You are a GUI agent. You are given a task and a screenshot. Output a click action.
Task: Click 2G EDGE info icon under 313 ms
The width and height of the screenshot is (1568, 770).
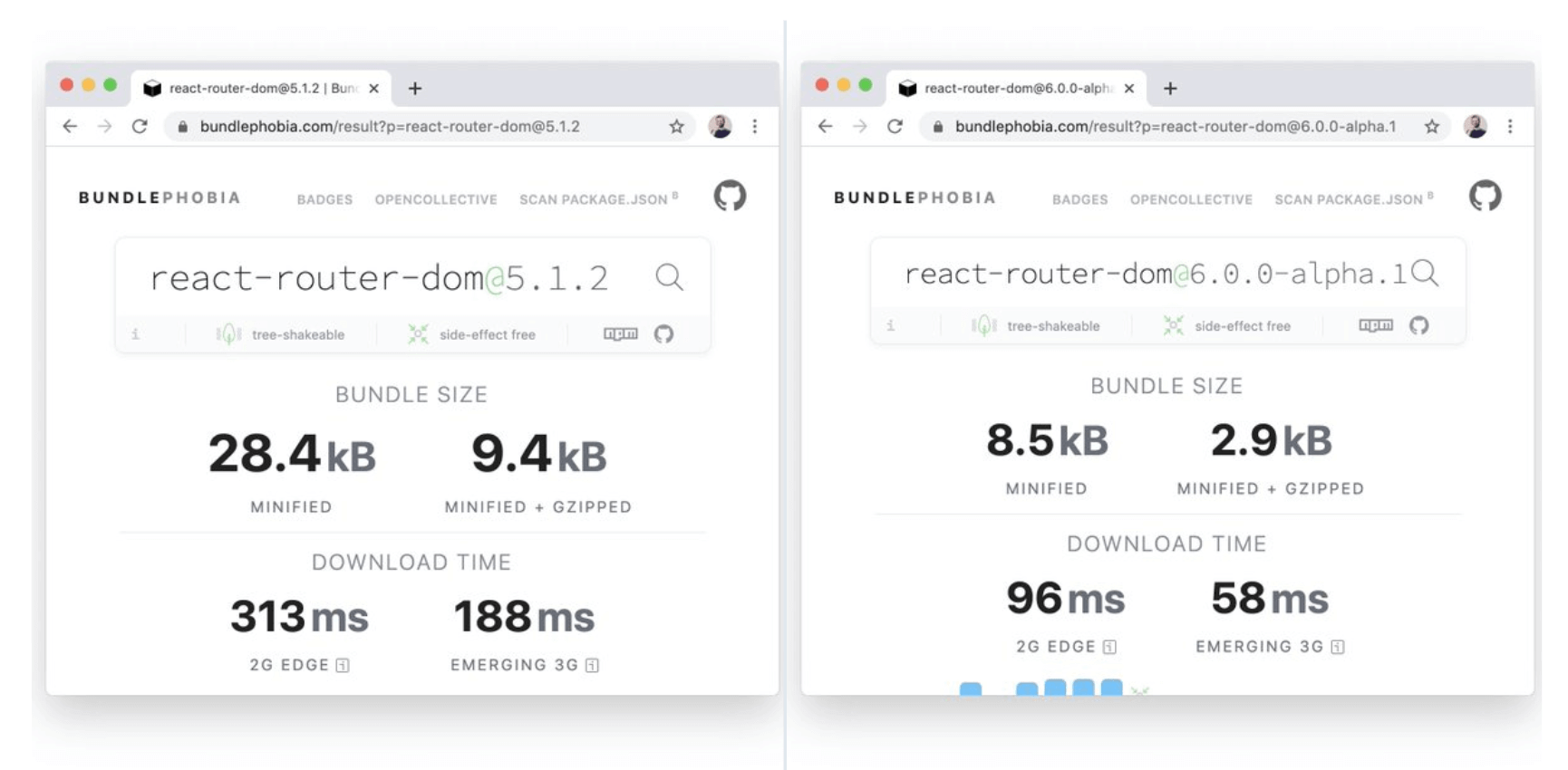(x=343, y=666)
